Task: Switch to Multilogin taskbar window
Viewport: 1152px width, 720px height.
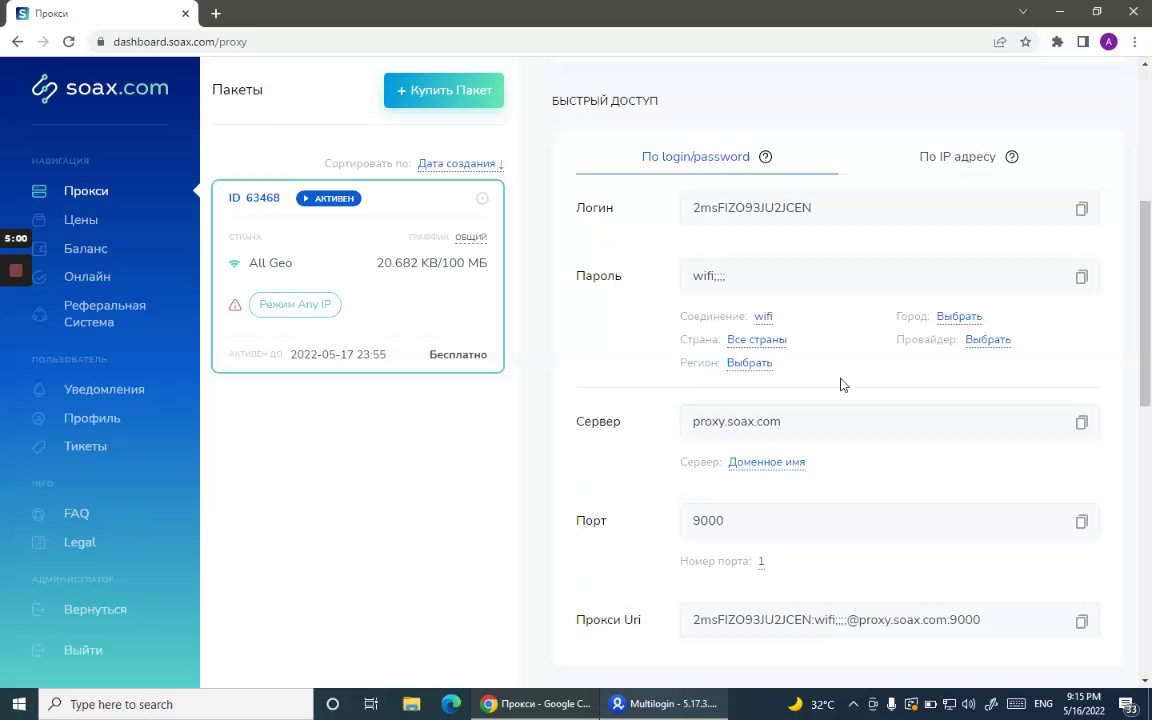Action: (663, 704)
